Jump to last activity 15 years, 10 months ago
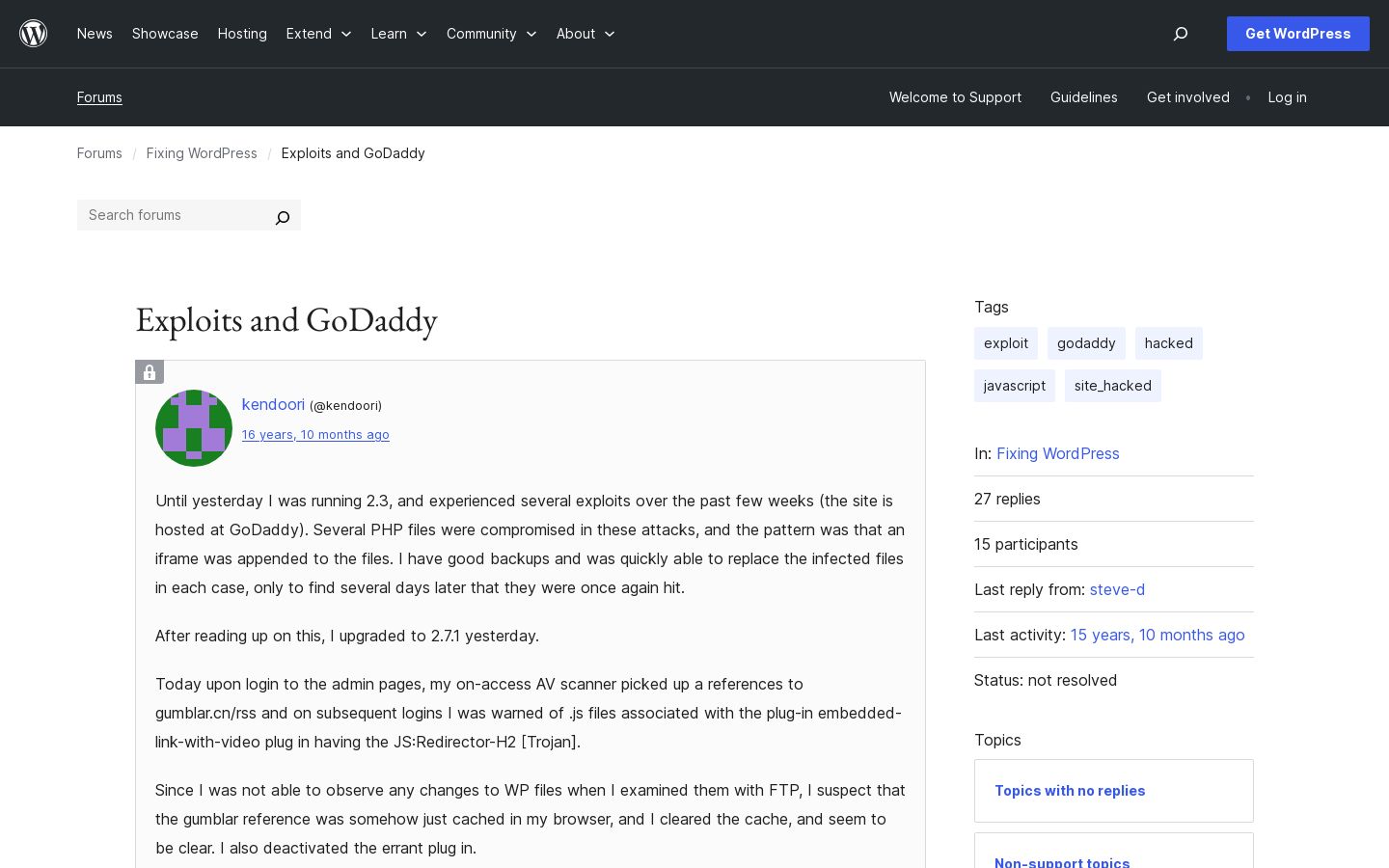 point(1157,635)
